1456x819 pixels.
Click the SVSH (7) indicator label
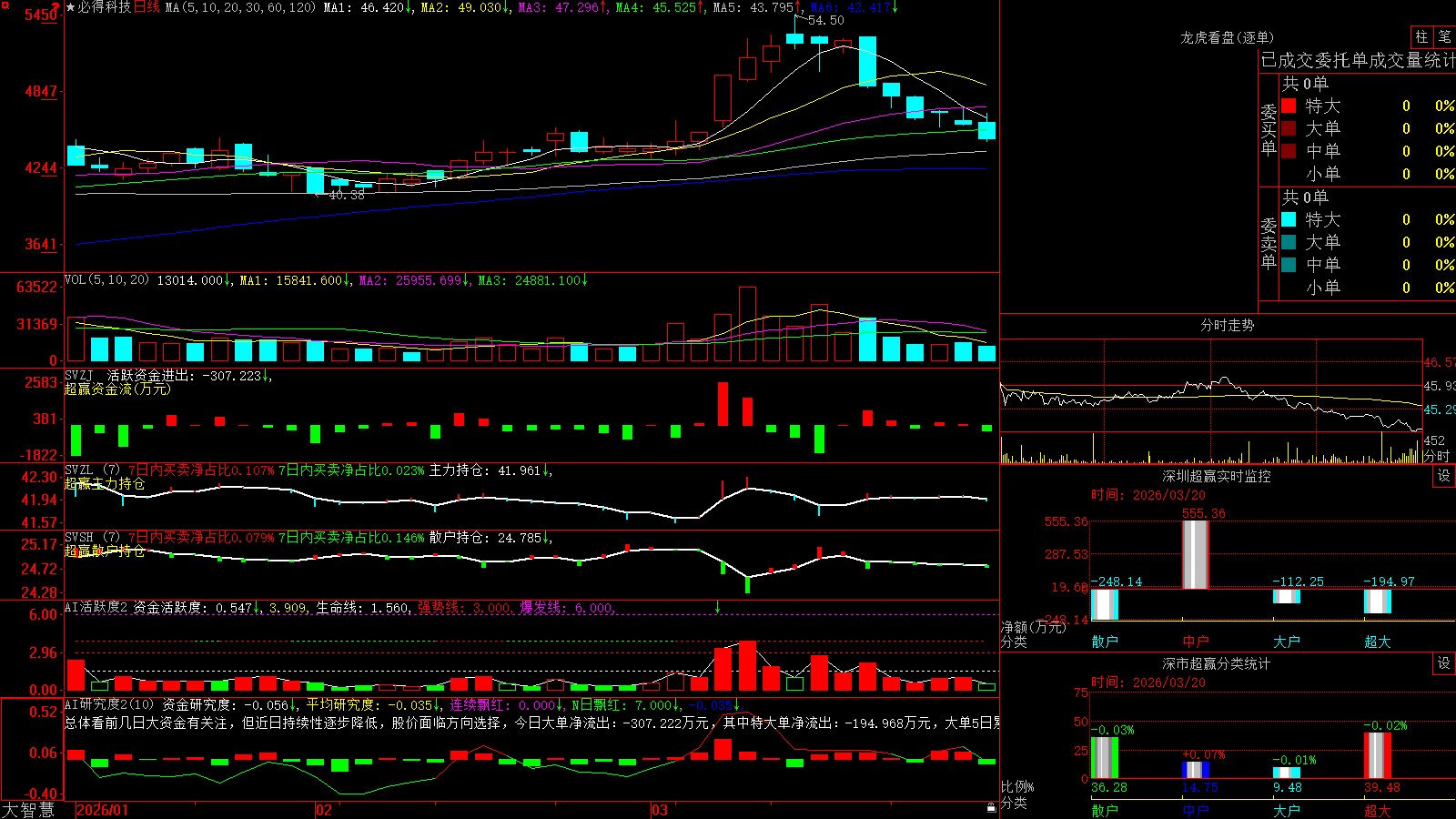tap(92, 538)
